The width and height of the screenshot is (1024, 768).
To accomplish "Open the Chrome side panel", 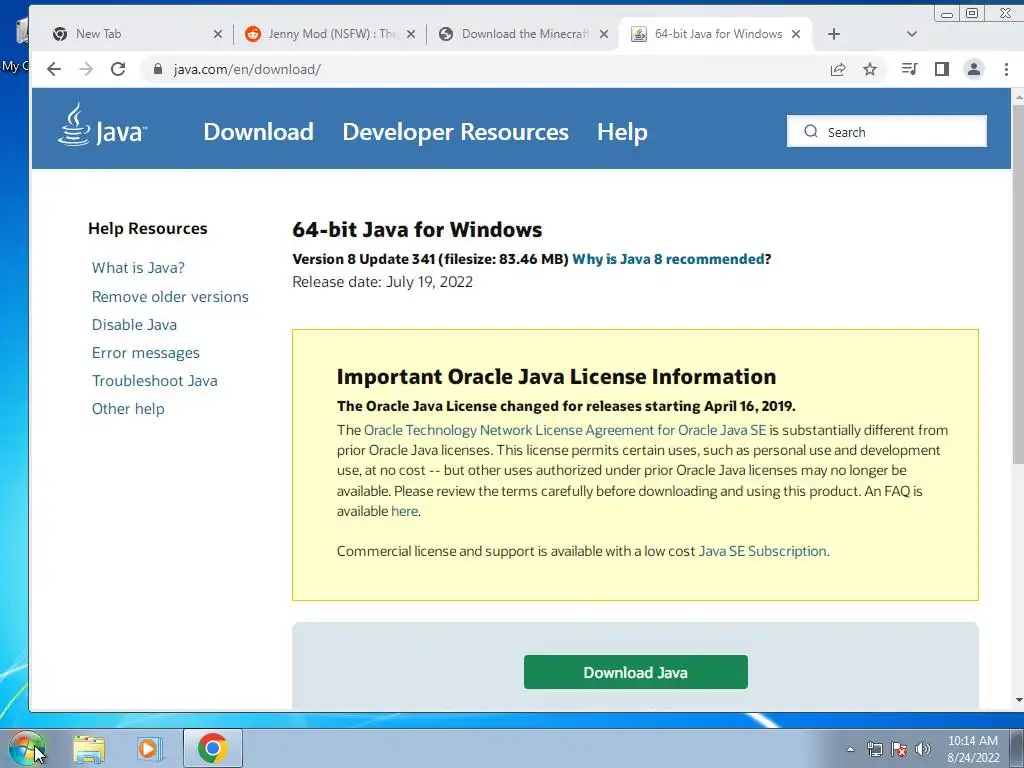I will (942, 69).
